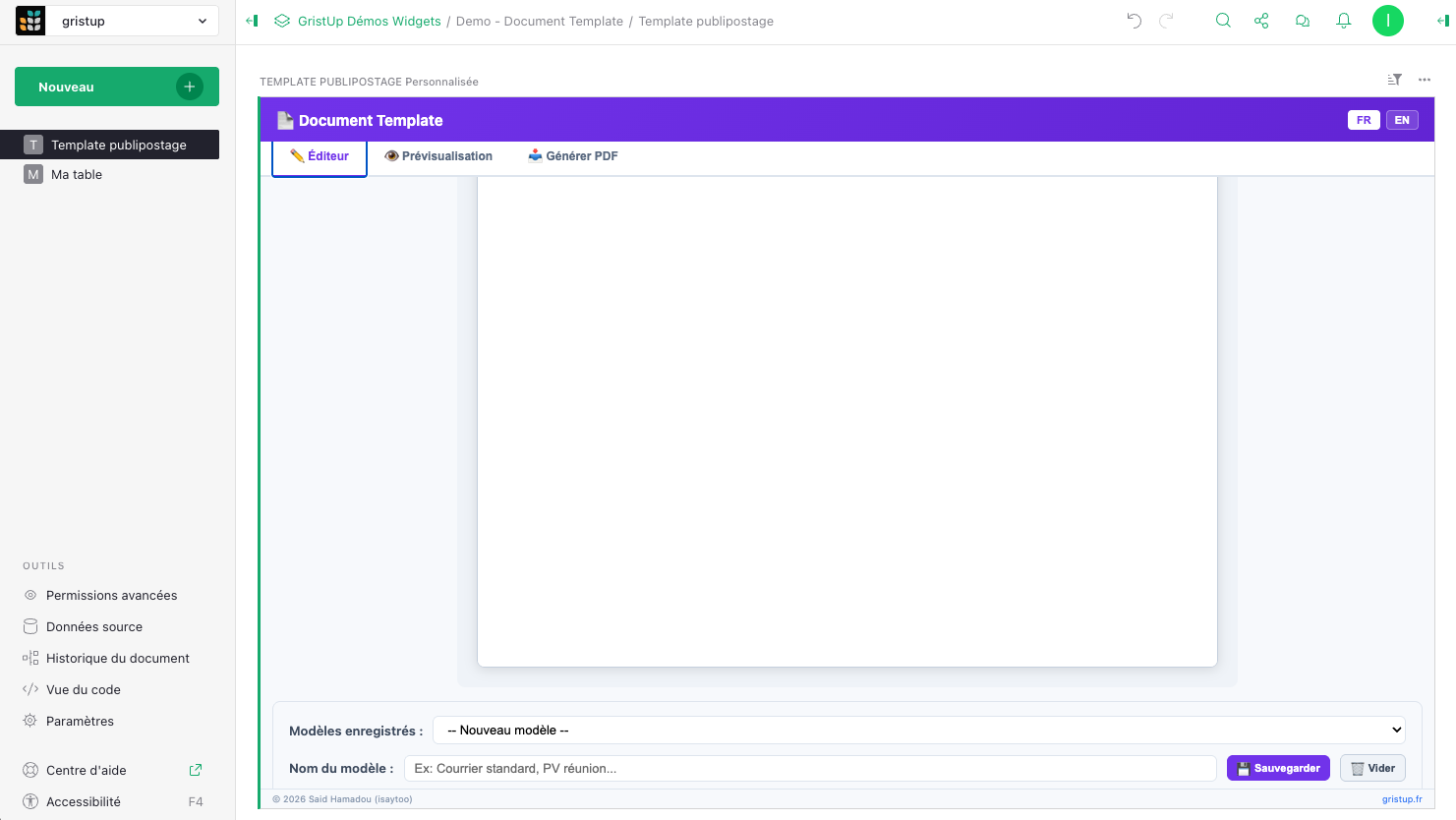Switch language to EN
The image size is (1456, 820).
pyautogui.click(x=1402, y=120)
